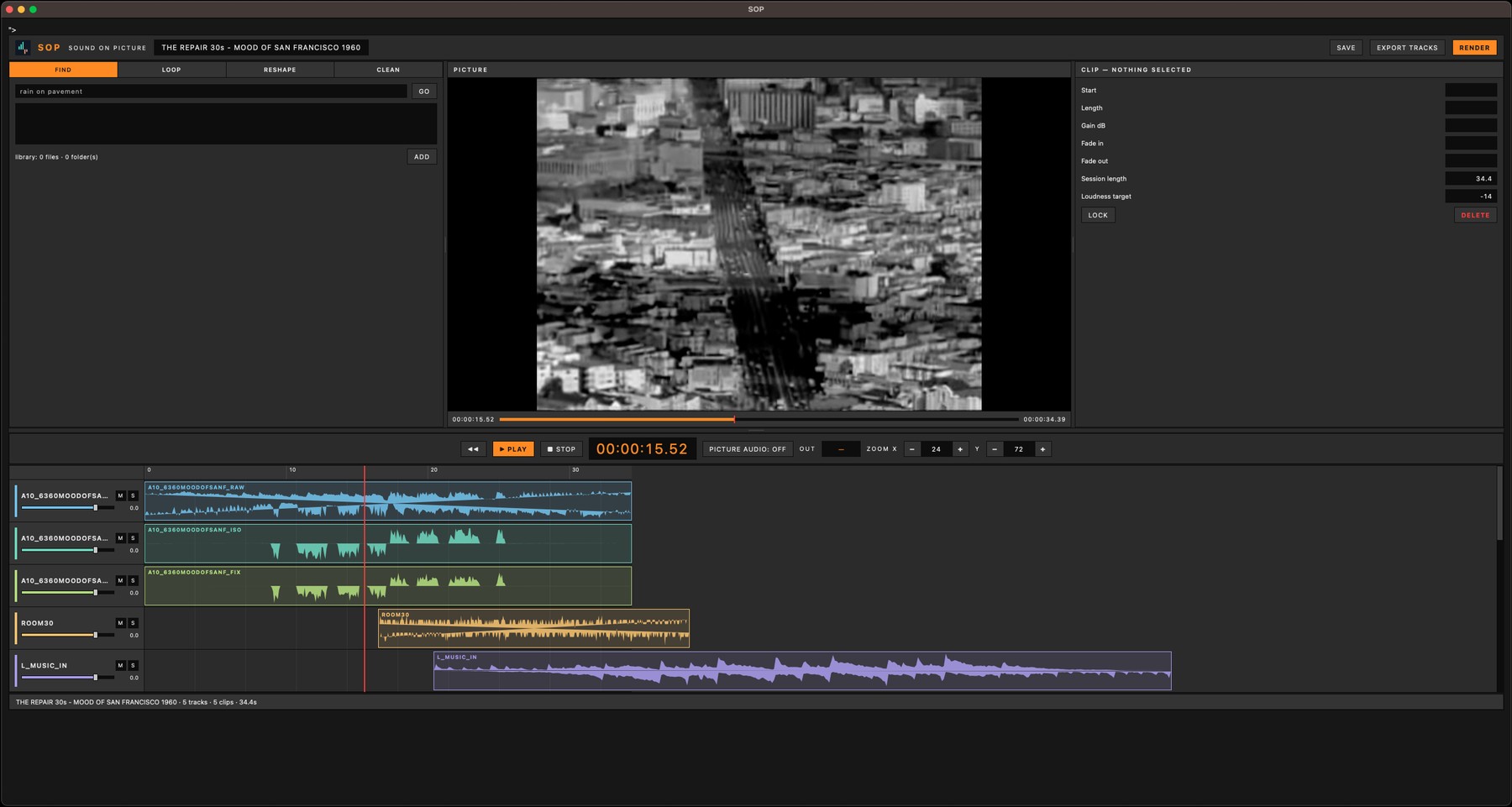Increase Zoom Y with the plus button
Image resolution: width=1512 pixels, height=807 pixels.
pos(1042,449)
